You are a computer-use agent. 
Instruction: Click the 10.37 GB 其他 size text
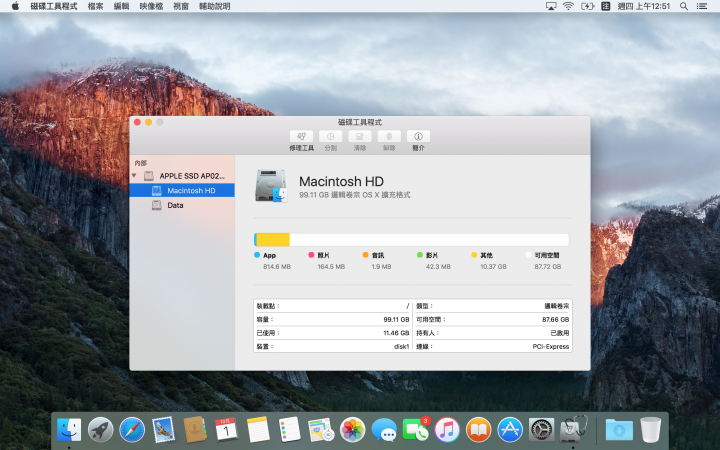(x=494, y=266)
